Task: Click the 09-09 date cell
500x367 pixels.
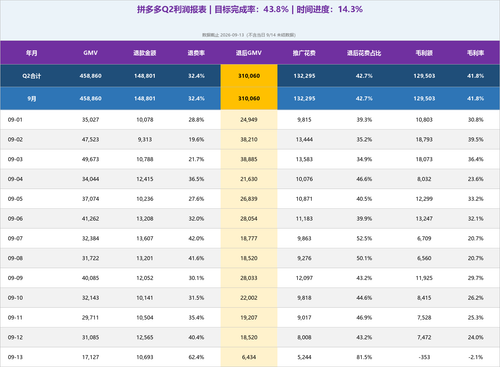Action: click(x=15, y=278)
